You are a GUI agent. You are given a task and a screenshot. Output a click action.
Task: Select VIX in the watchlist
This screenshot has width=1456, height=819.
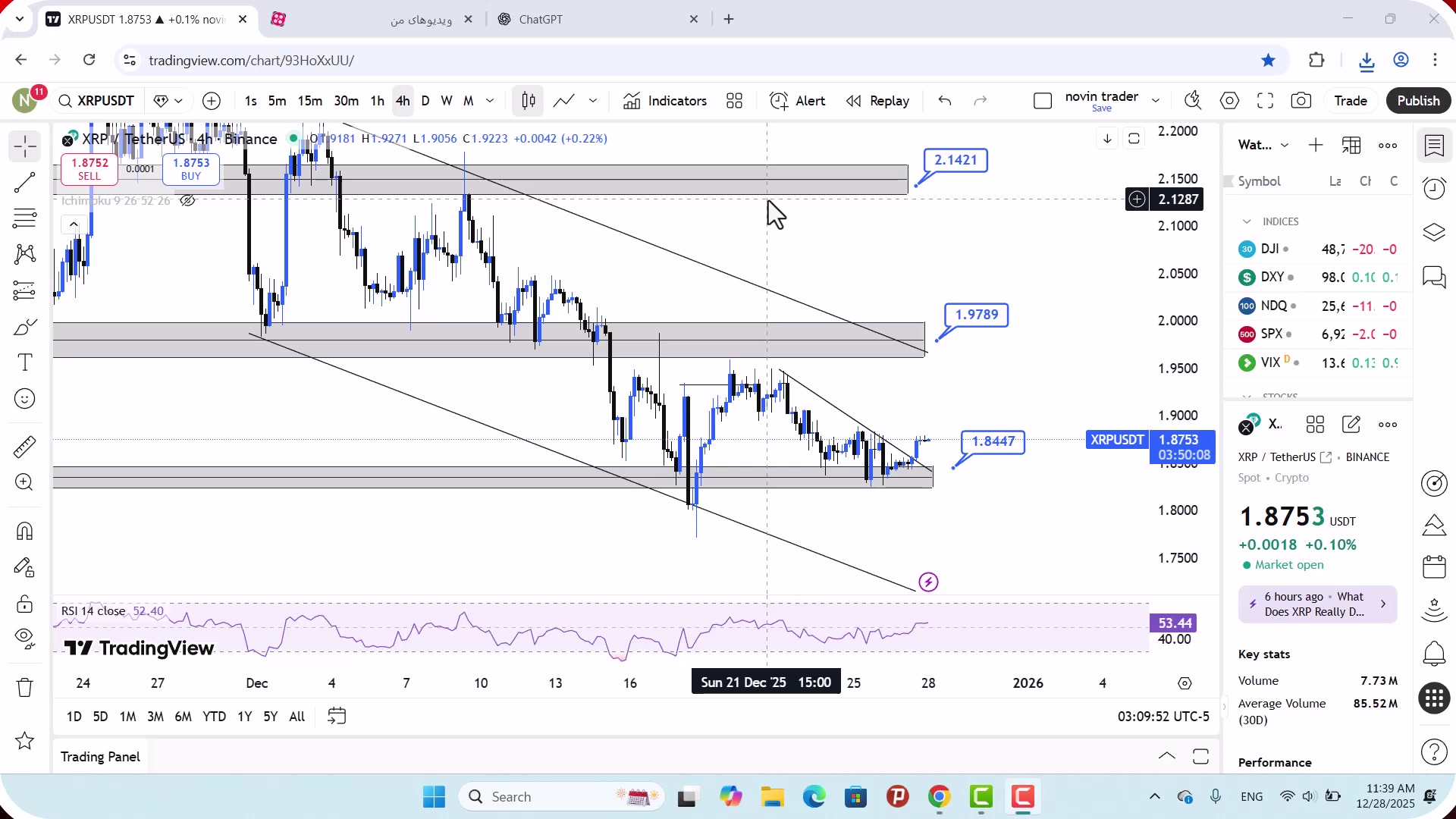[1318, 362]
